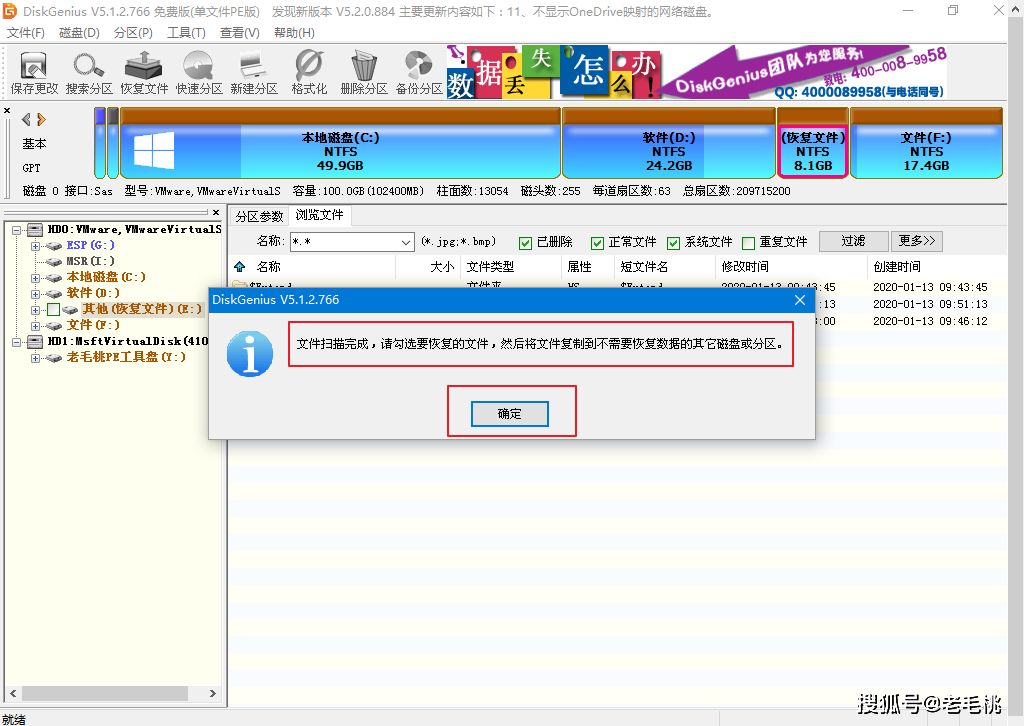Select the 格式化 format tool
This screenshot has height=726, width=1024.
pos(309,73)
